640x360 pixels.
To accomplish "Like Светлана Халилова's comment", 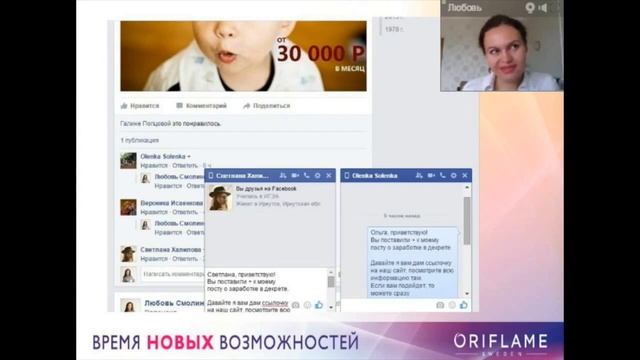I will (154, 259).
